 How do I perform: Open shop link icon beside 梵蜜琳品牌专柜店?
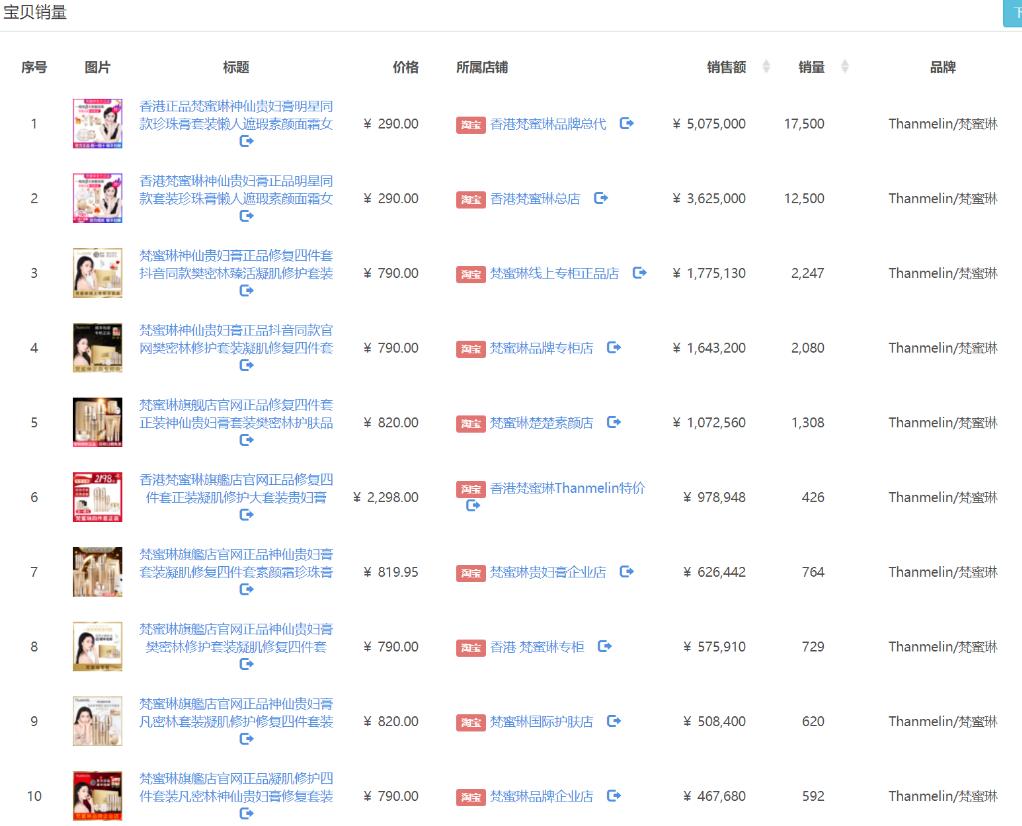pos(614,347)
